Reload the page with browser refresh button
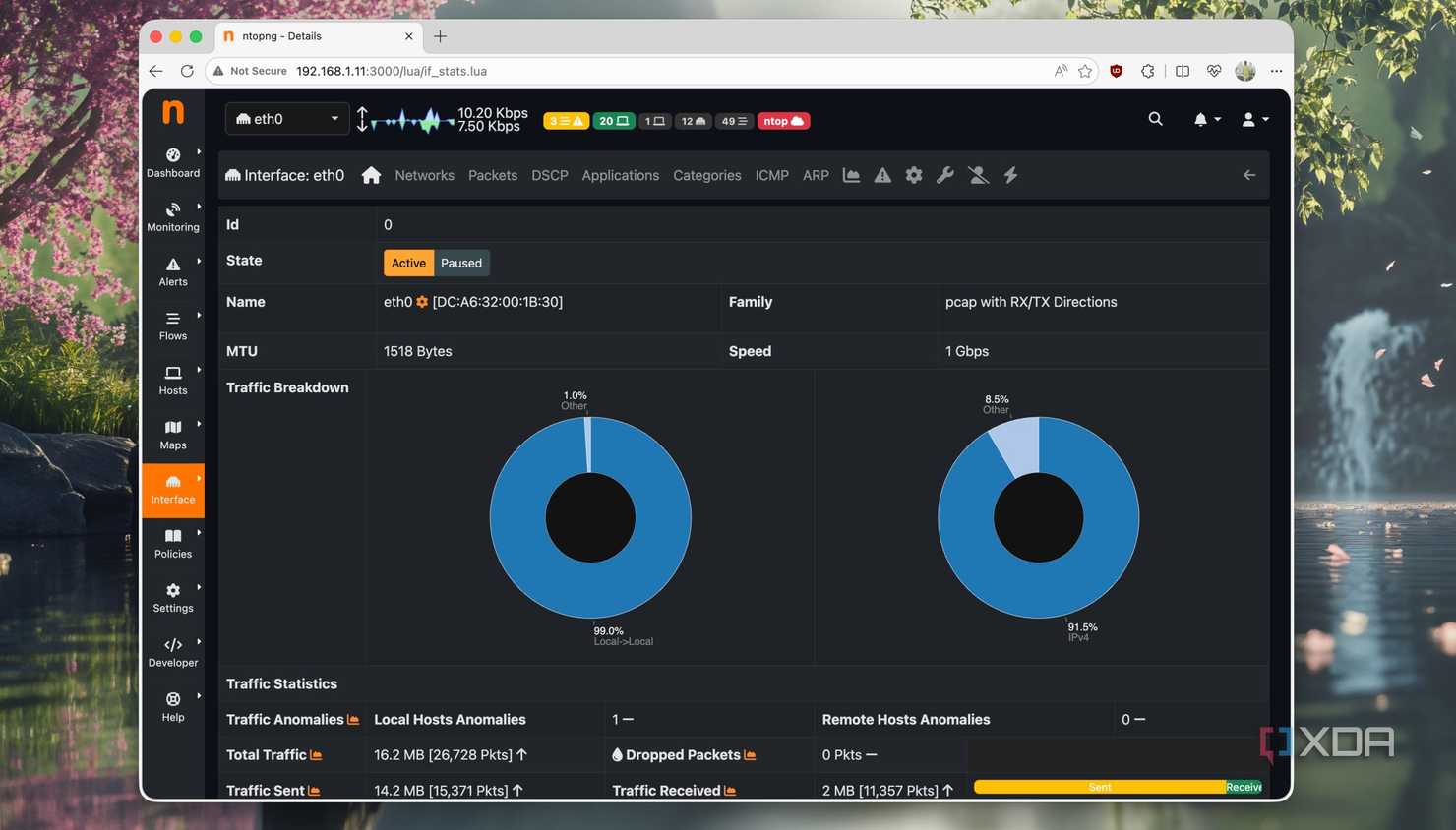The image size is (1456, 830). [x=187, y=71]
